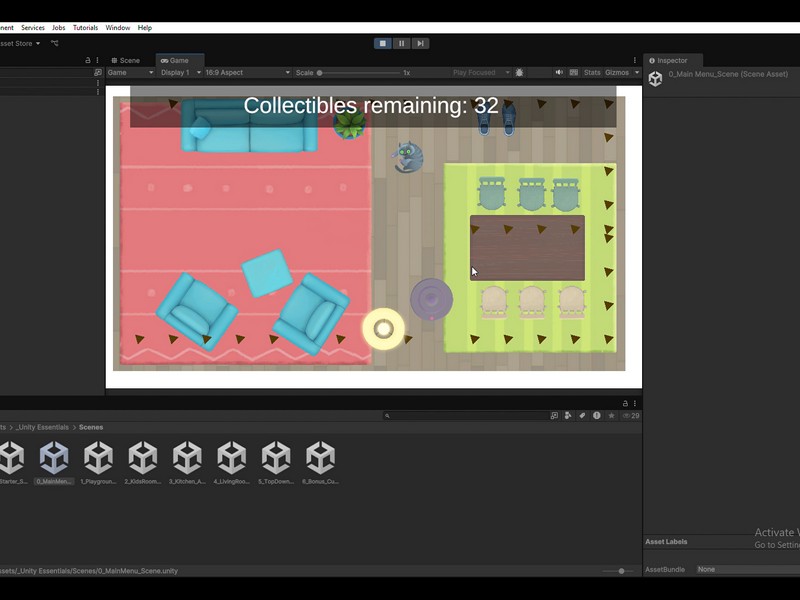
Task: Open the Window menu
Action: [117, 28]
